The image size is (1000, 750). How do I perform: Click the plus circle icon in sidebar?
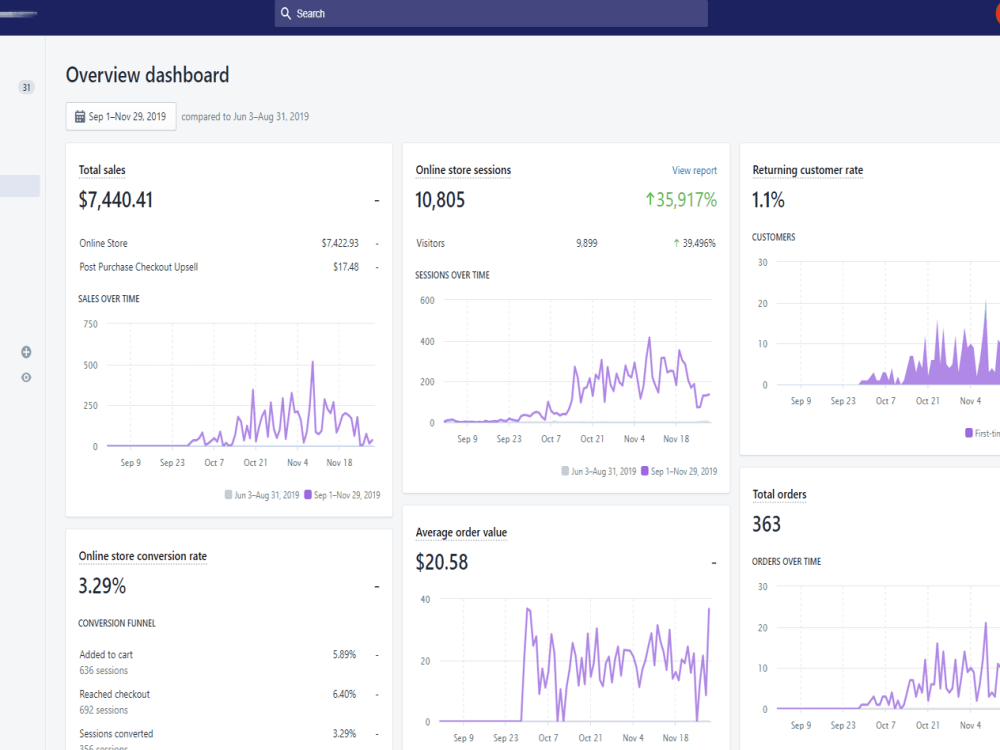coord(26,352)
